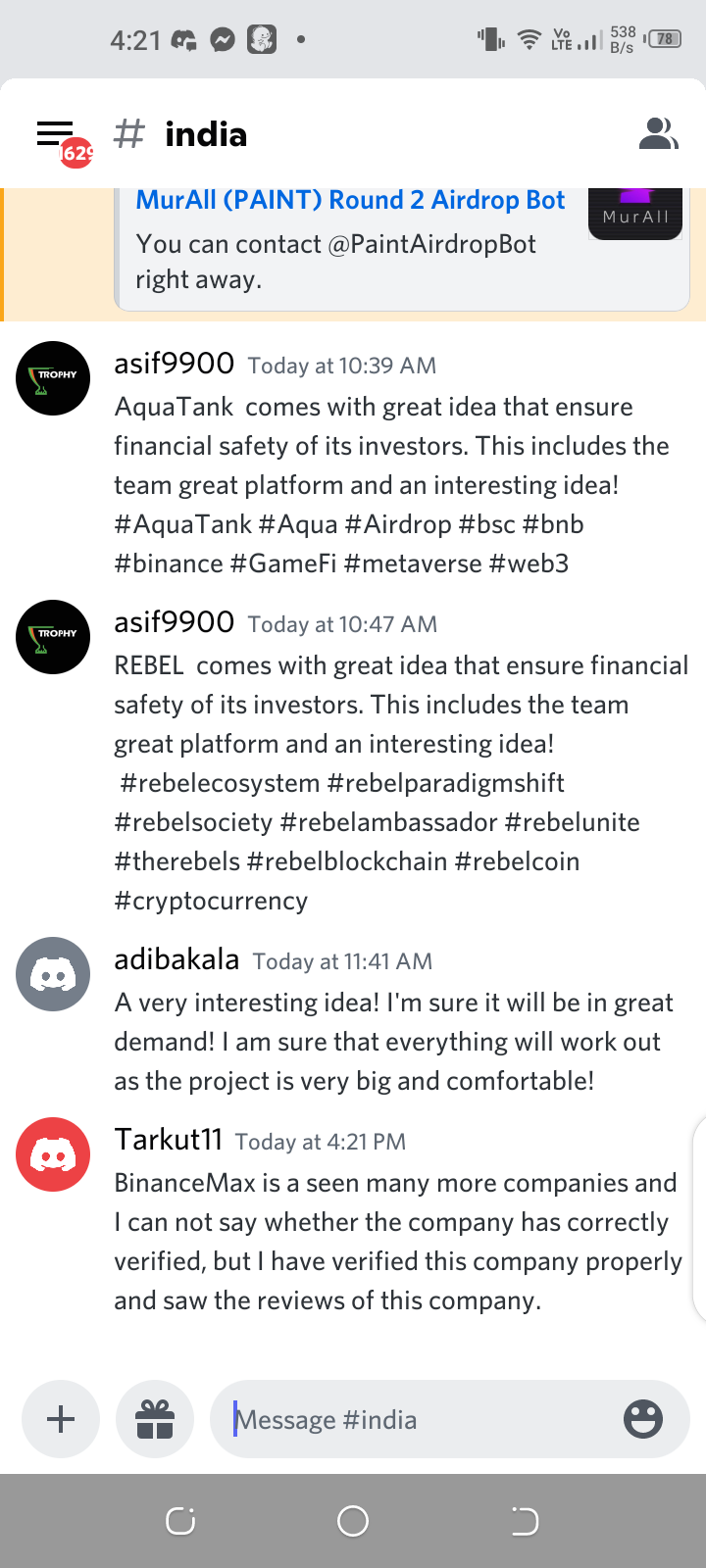Tap asif9900 name above REBEL message

pos(175,622)
